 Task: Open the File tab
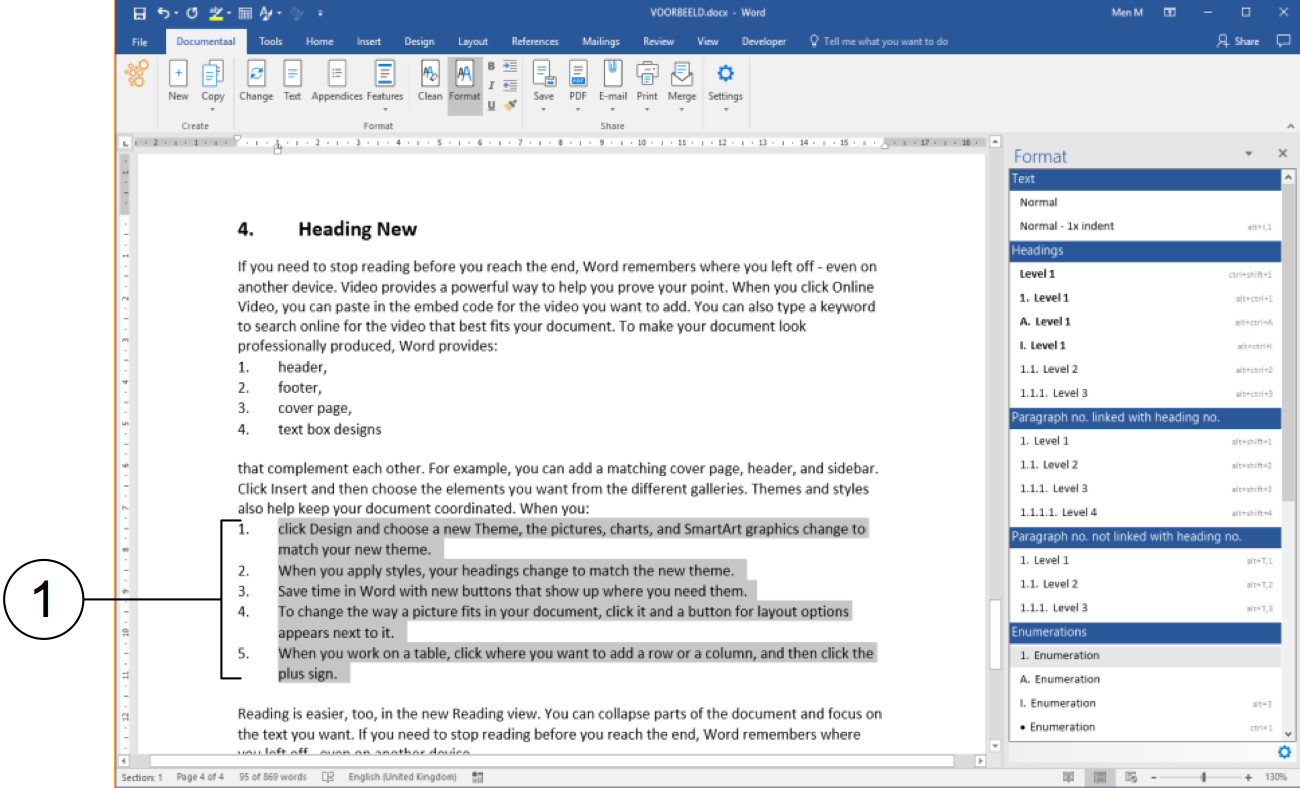140,41
